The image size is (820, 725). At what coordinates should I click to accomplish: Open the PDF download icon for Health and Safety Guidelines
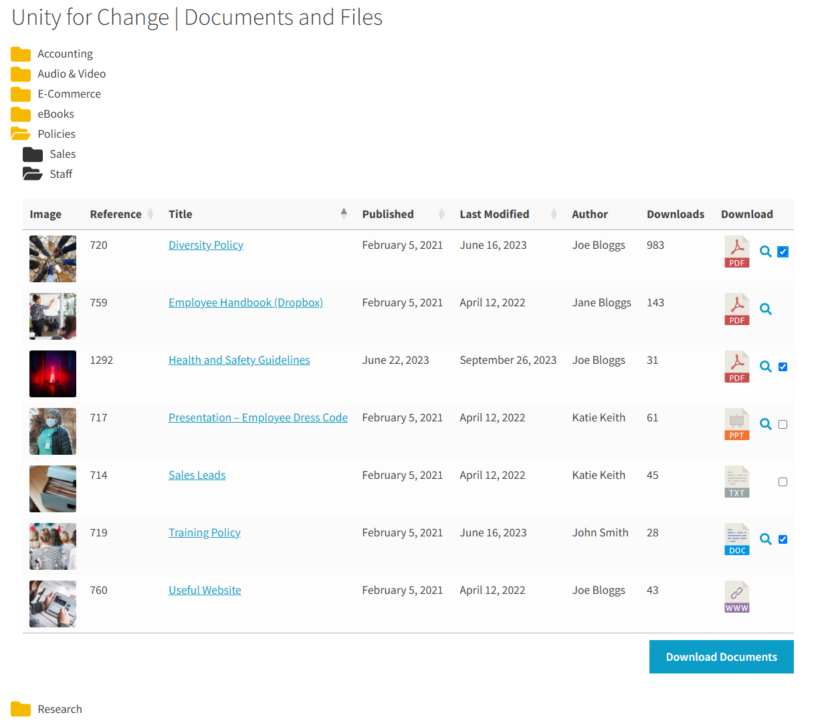736,367
